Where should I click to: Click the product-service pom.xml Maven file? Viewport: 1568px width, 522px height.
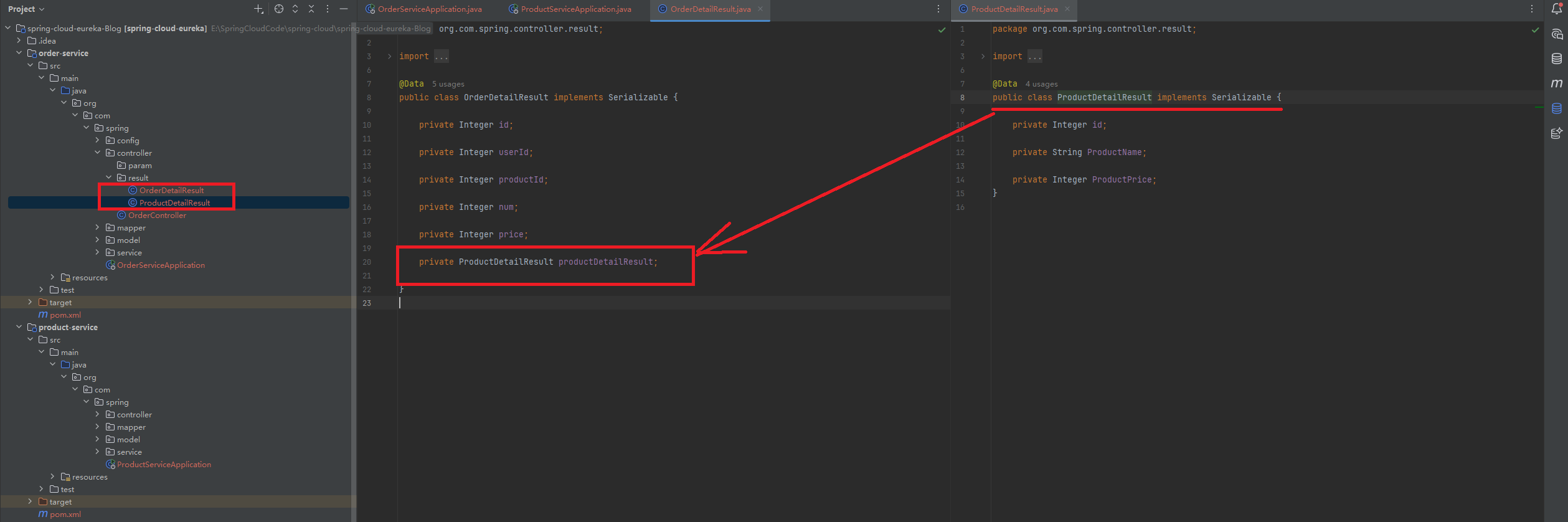65,515
